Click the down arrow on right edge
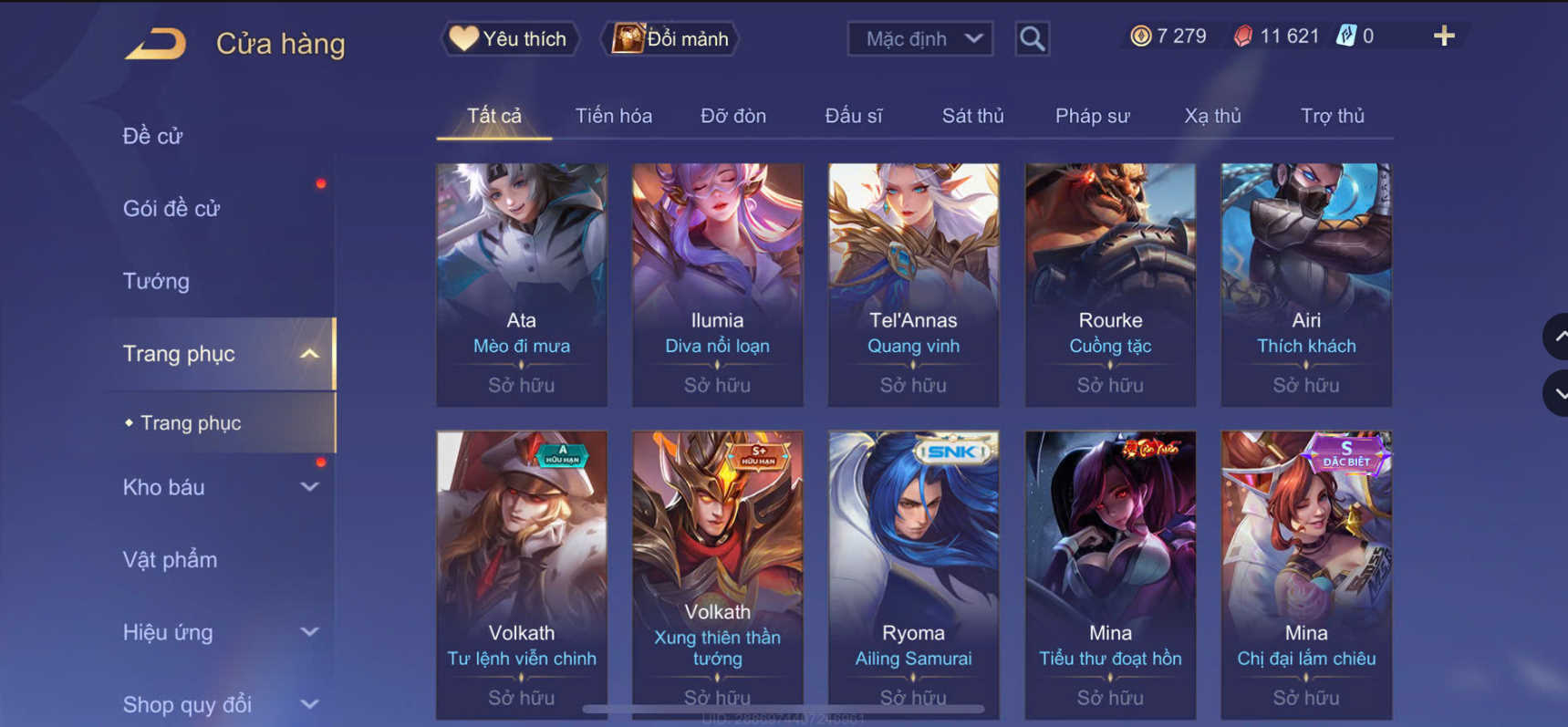 pyautogui.click(x=1557, y=394)
